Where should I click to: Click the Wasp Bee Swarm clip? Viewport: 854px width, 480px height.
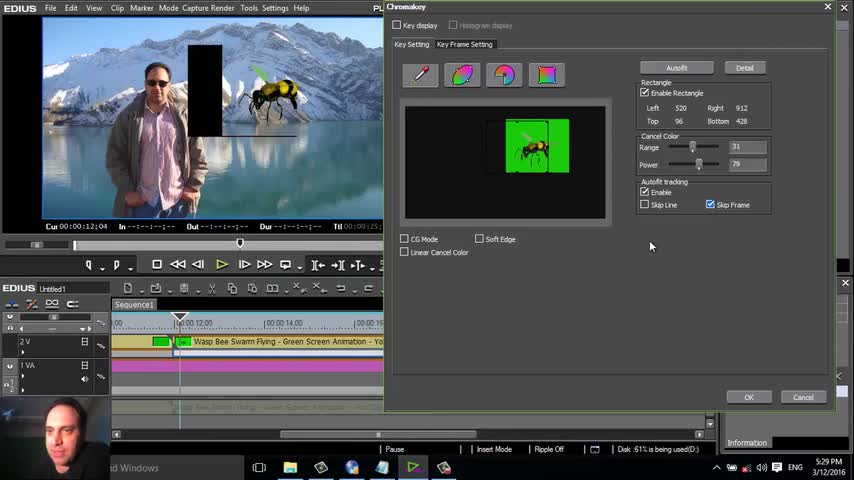click(x=279, y=342)
